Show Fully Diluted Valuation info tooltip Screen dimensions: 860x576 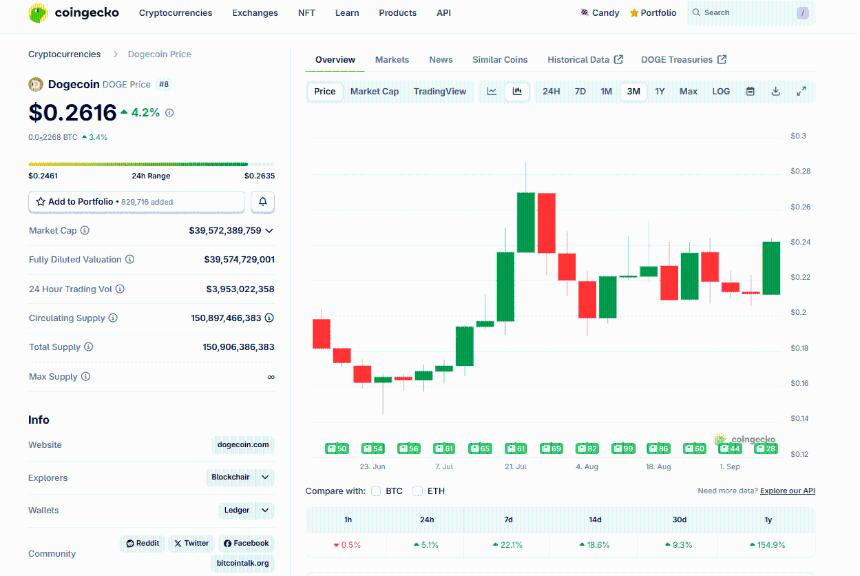(129, 259)
